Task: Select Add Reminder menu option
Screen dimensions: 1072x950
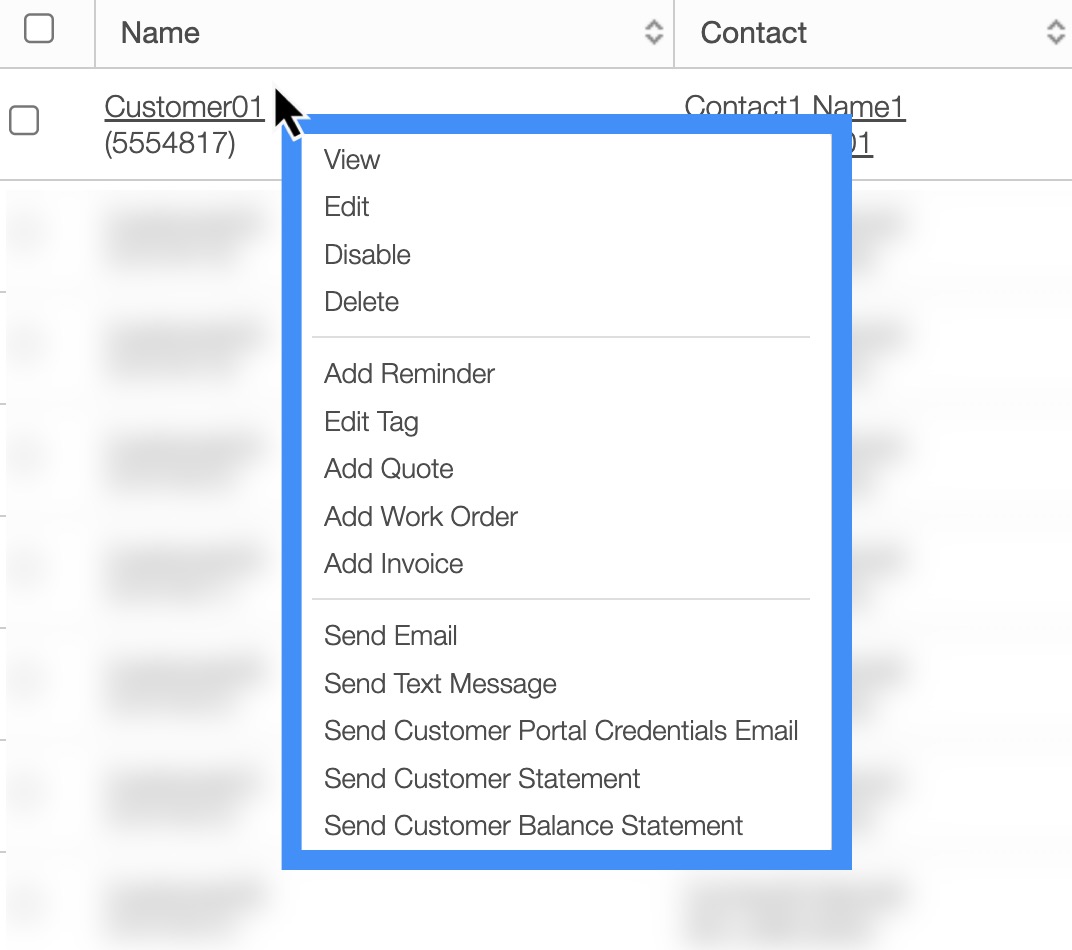Action: coord(409,374)
